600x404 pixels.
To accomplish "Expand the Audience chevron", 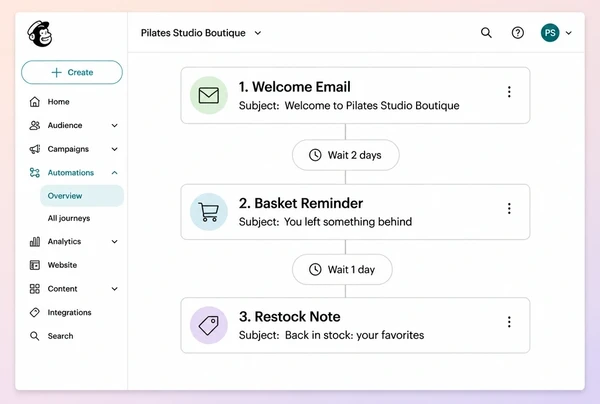I will coord(114,125).
